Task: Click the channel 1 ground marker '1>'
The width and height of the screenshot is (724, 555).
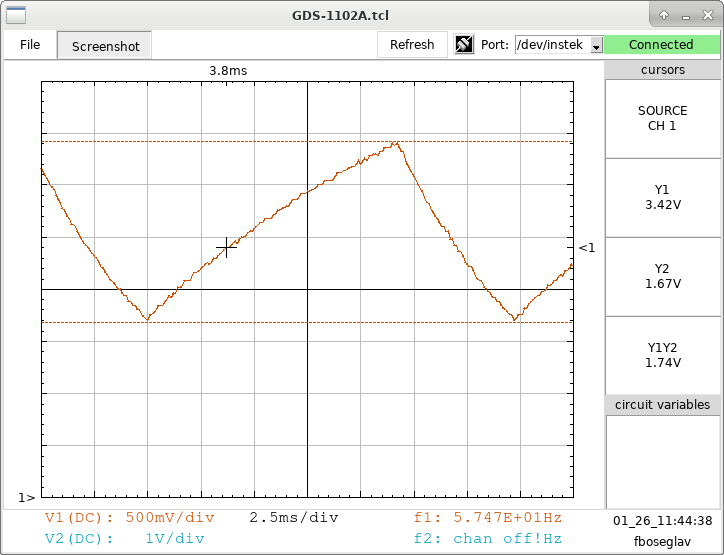Action: tap(27, 497)
